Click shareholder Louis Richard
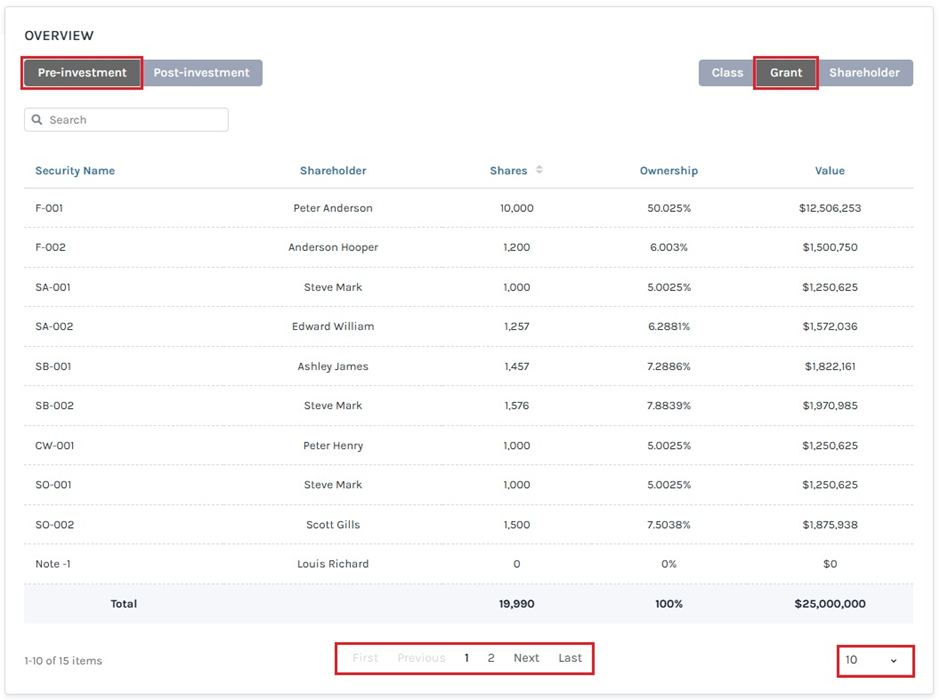The width and height of the screenshot is (940, 700). [x=333, y=563]
